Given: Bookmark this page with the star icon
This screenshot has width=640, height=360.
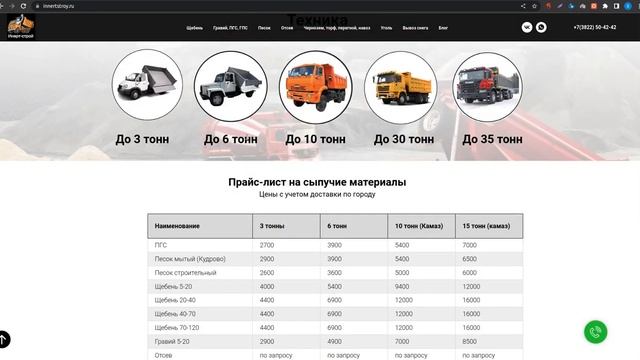Looking at the screenshot, I should (534, 6).
